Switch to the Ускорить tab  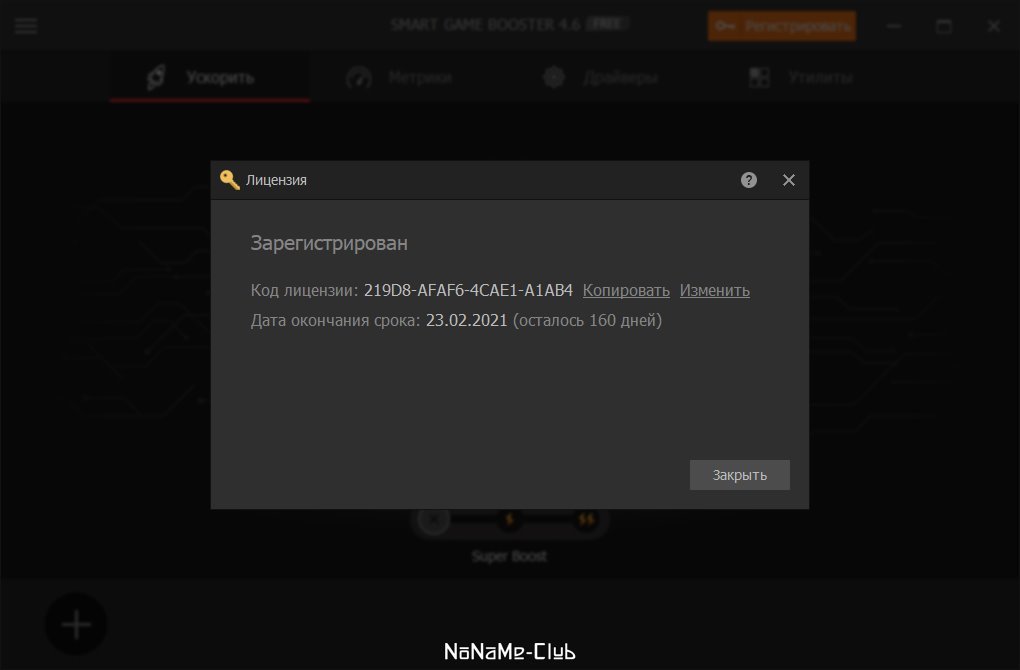pyautogui.click(x=209, y=78)
